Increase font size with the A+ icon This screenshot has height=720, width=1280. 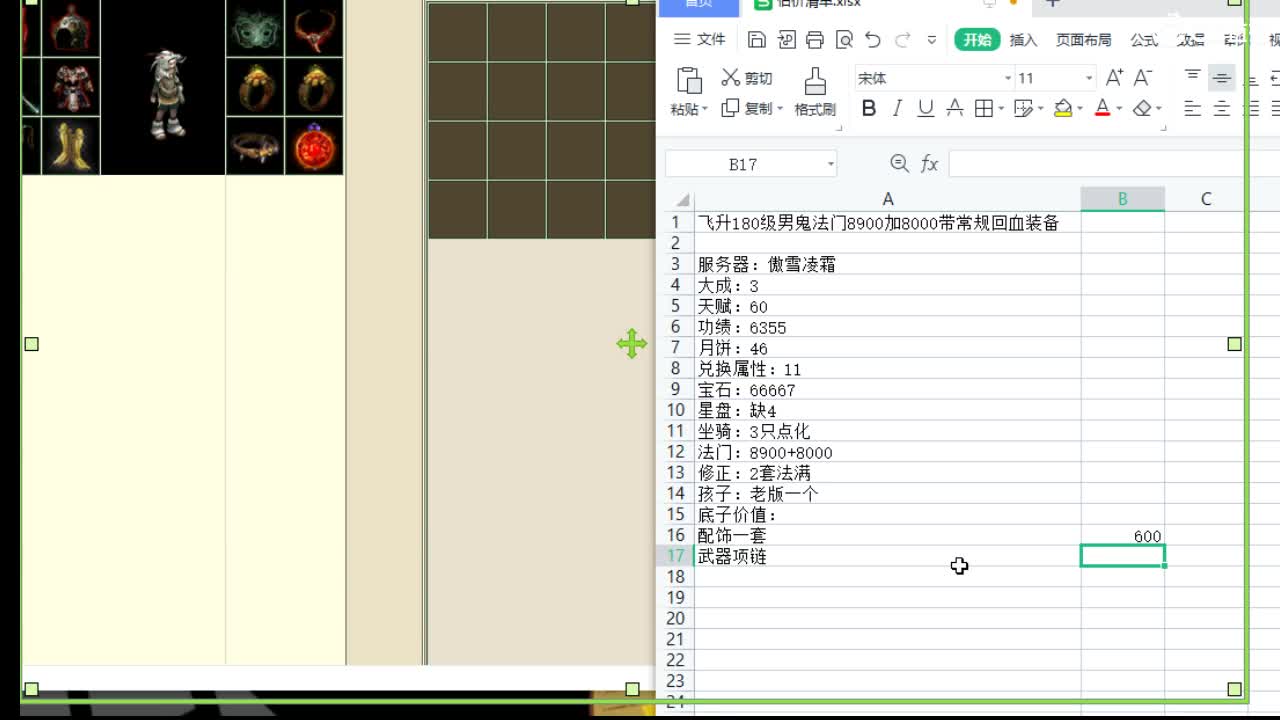(x=1114, y=78)
